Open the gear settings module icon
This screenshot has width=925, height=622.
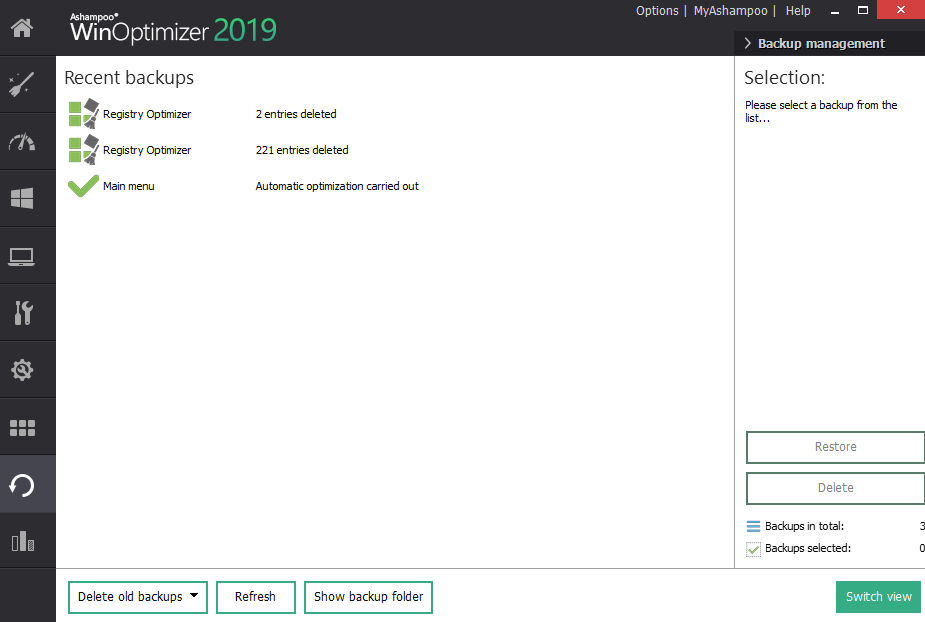[22, 370]
